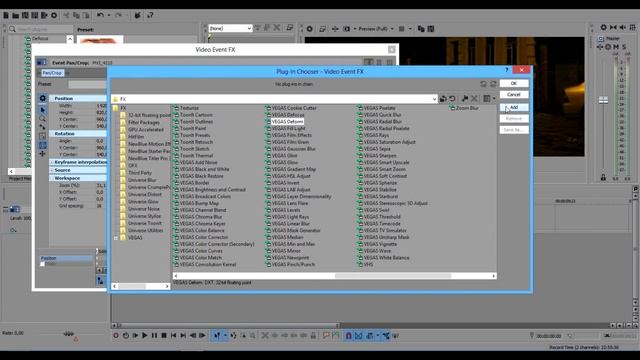The image size is (640, 360).
Task: Open the Filter Packages folder
Action: click(x=144, y=122)
